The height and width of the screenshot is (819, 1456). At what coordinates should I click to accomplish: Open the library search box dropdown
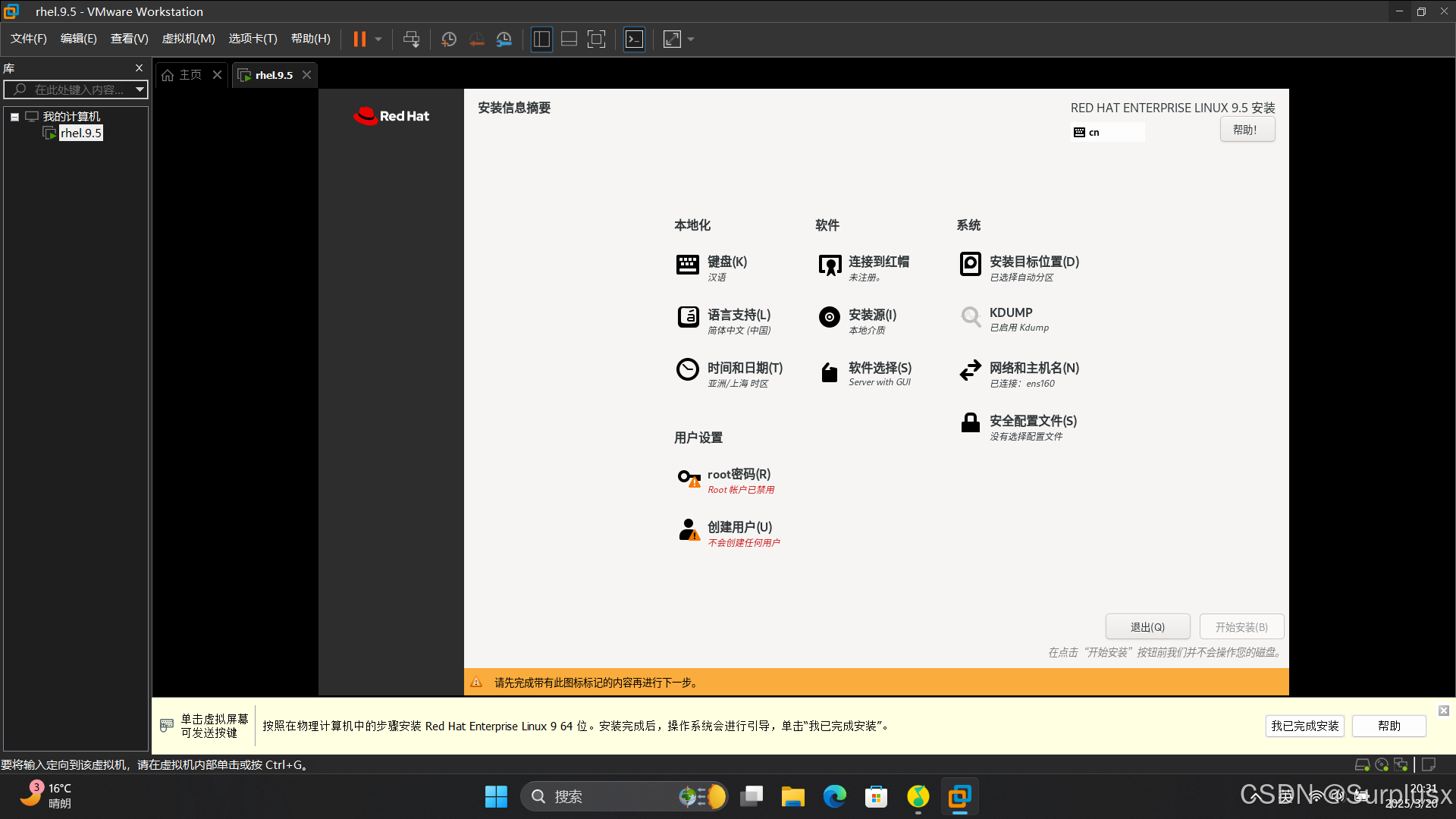point(140,89)
